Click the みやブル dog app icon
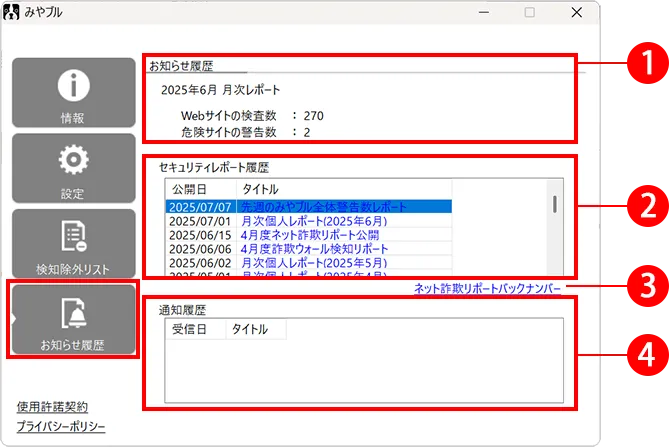The height and width of the screenshot is (447, 669). (11, 12)
